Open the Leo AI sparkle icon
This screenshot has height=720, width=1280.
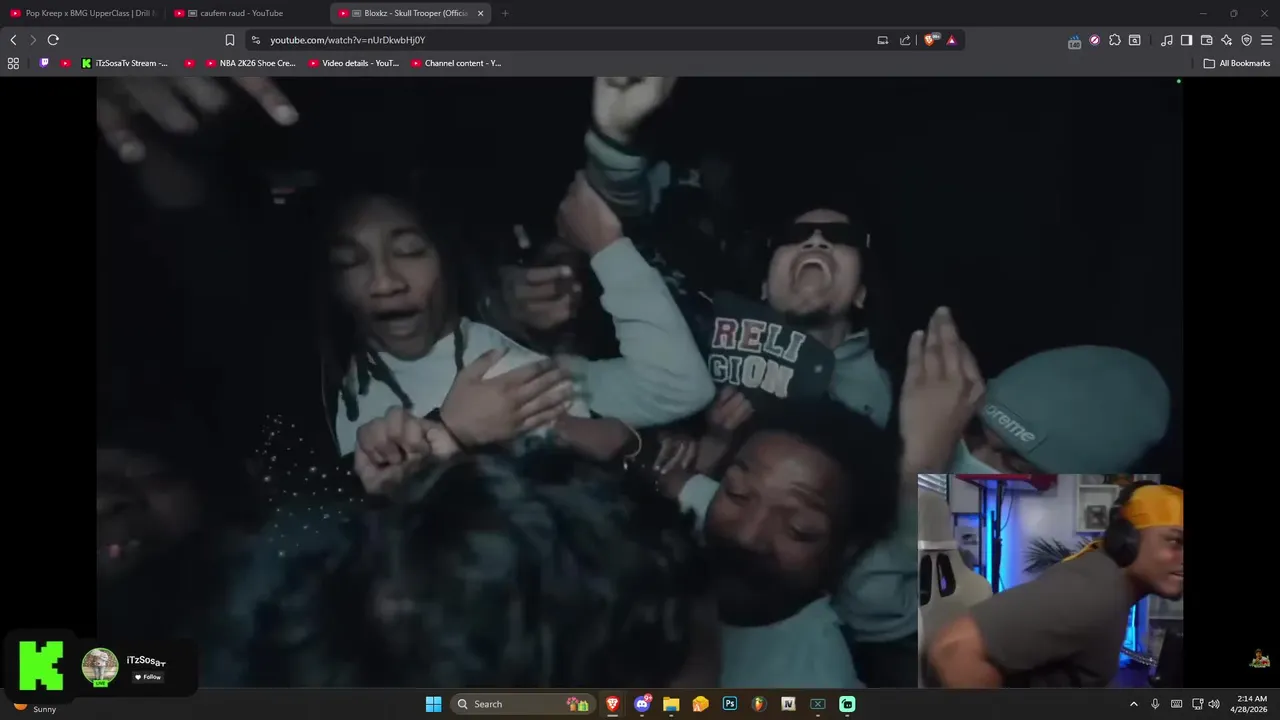[1226, 40]
